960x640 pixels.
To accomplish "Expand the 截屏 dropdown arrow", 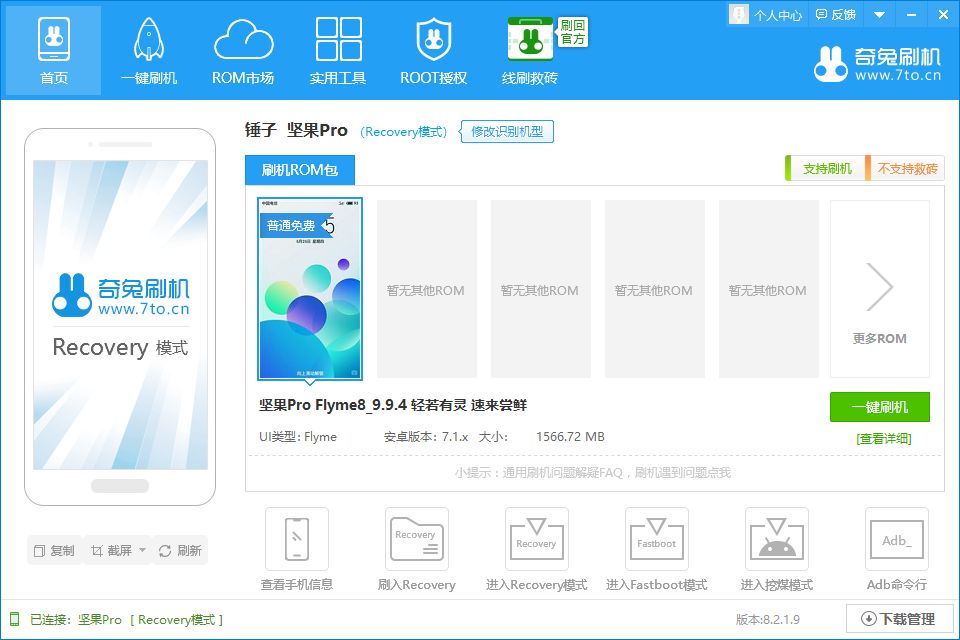I will click(x=143, y=550).
